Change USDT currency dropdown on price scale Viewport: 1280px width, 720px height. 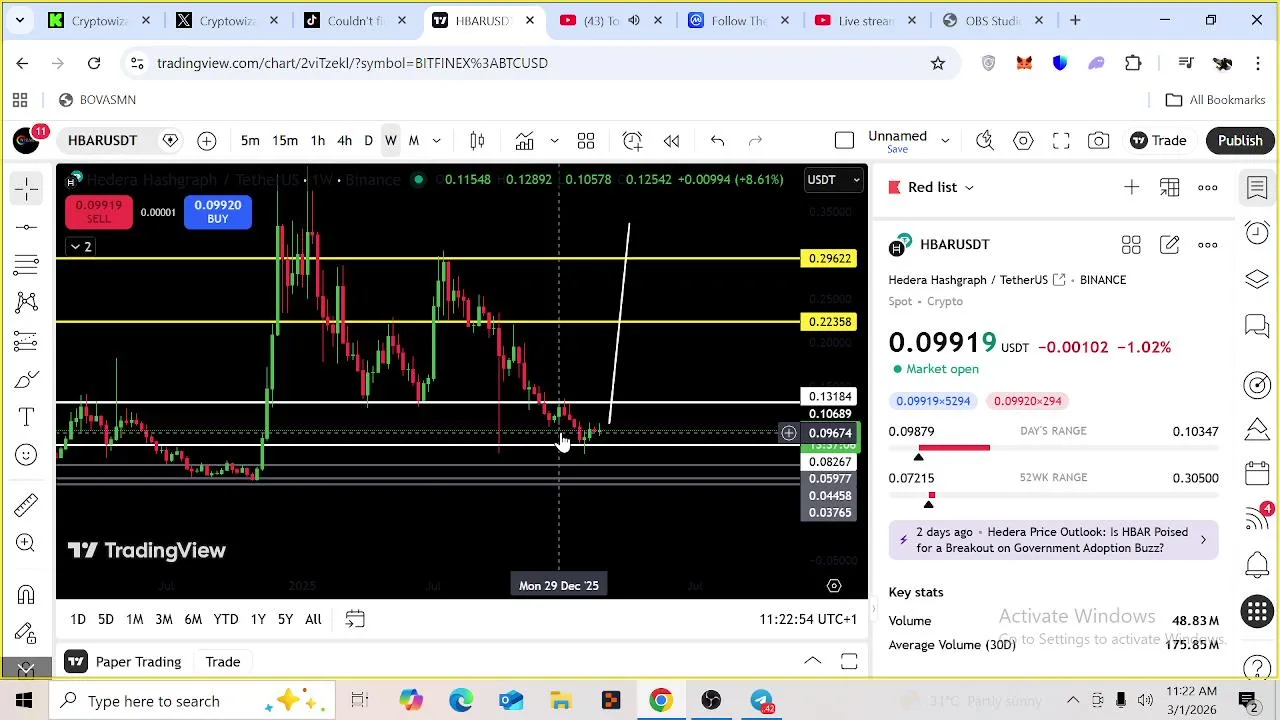click(x=834, y=180)
